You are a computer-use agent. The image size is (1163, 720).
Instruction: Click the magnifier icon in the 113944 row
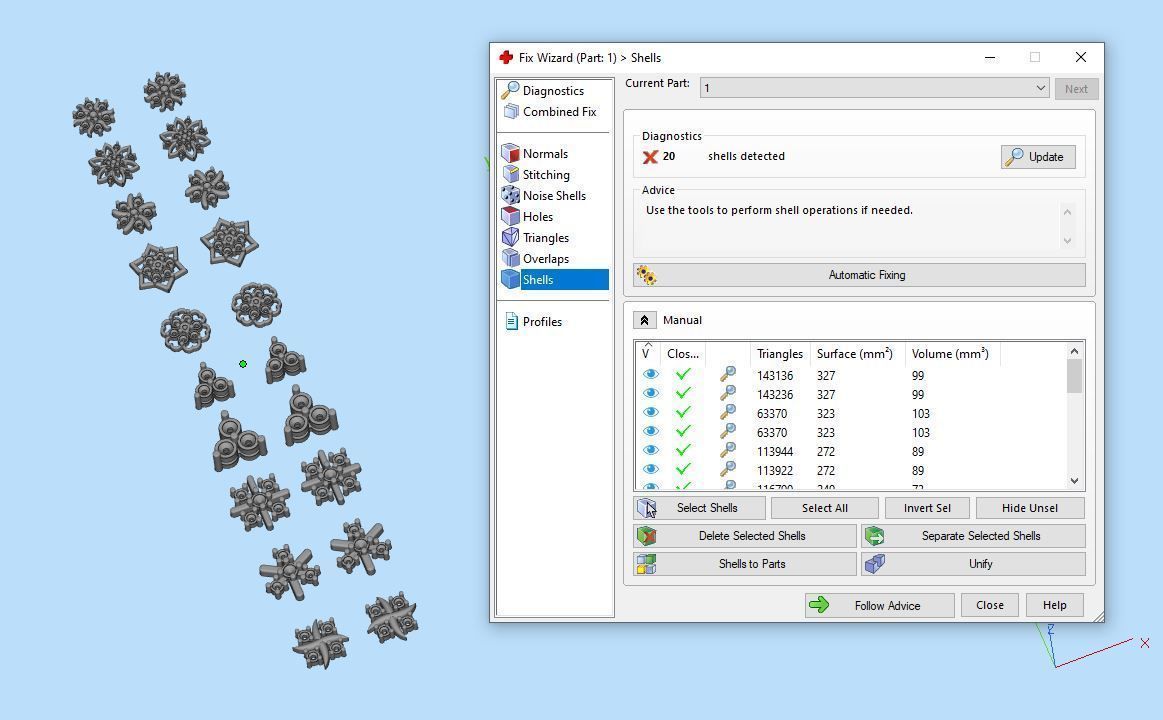pos(728,450)
